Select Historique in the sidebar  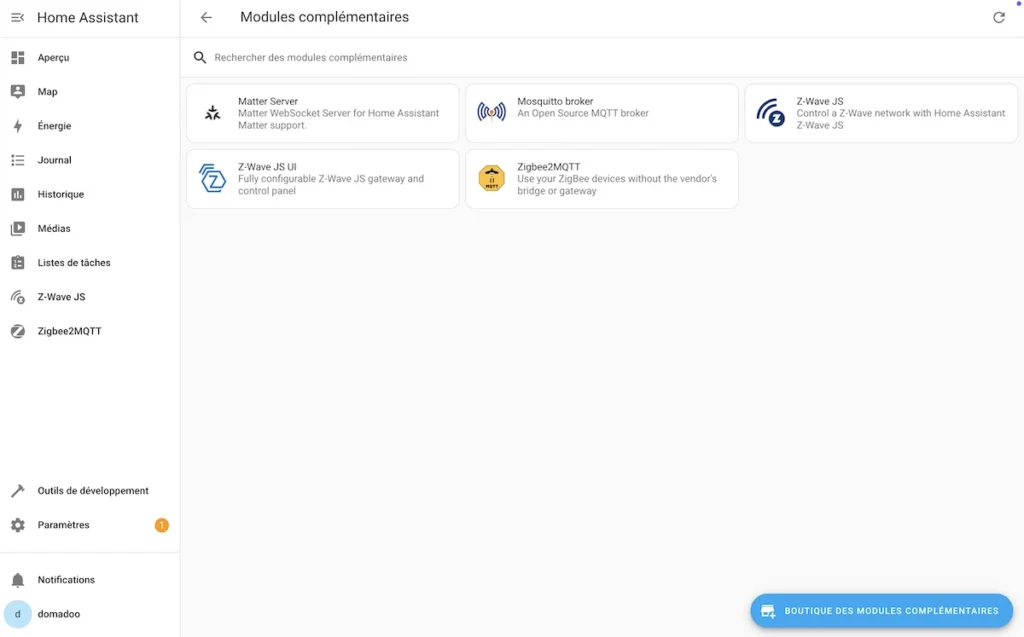[x=61, y=194]
